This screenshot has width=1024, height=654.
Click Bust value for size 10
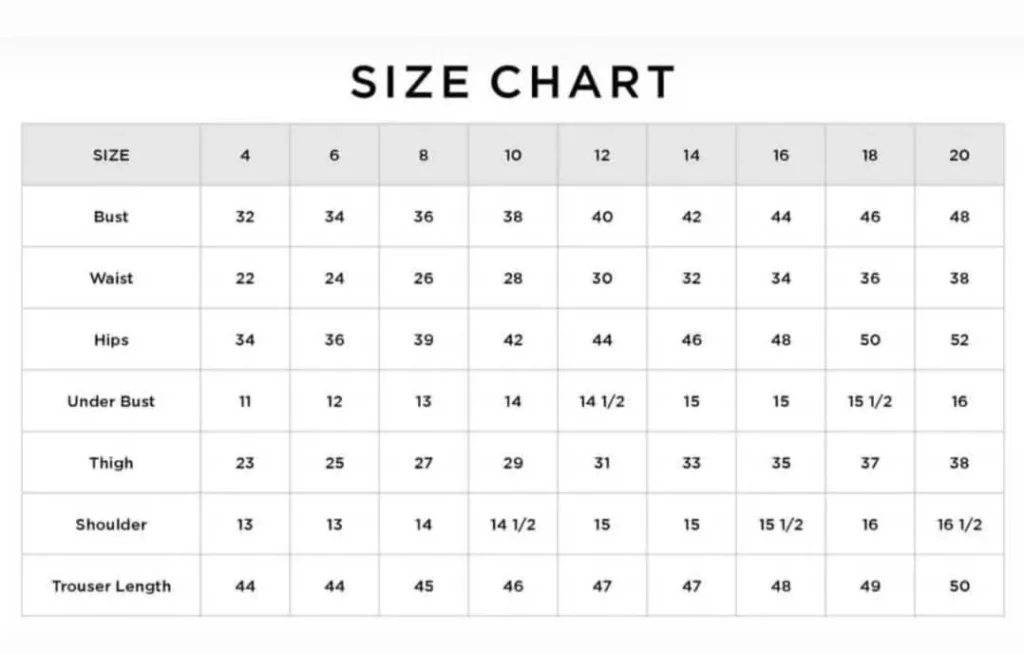click(x=513, y=216)
